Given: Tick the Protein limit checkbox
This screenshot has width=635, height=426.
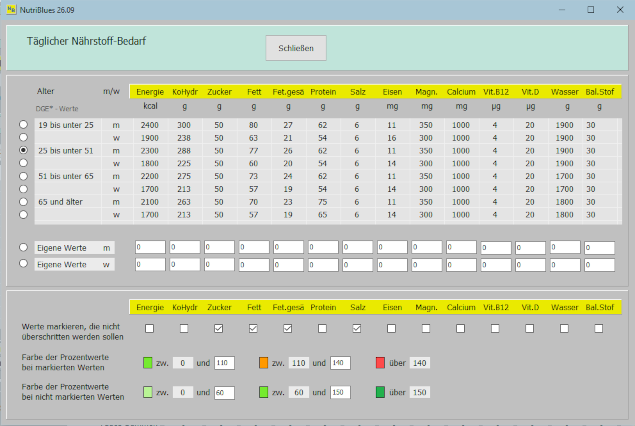Looking at the screenshot, I should (322, 328).
